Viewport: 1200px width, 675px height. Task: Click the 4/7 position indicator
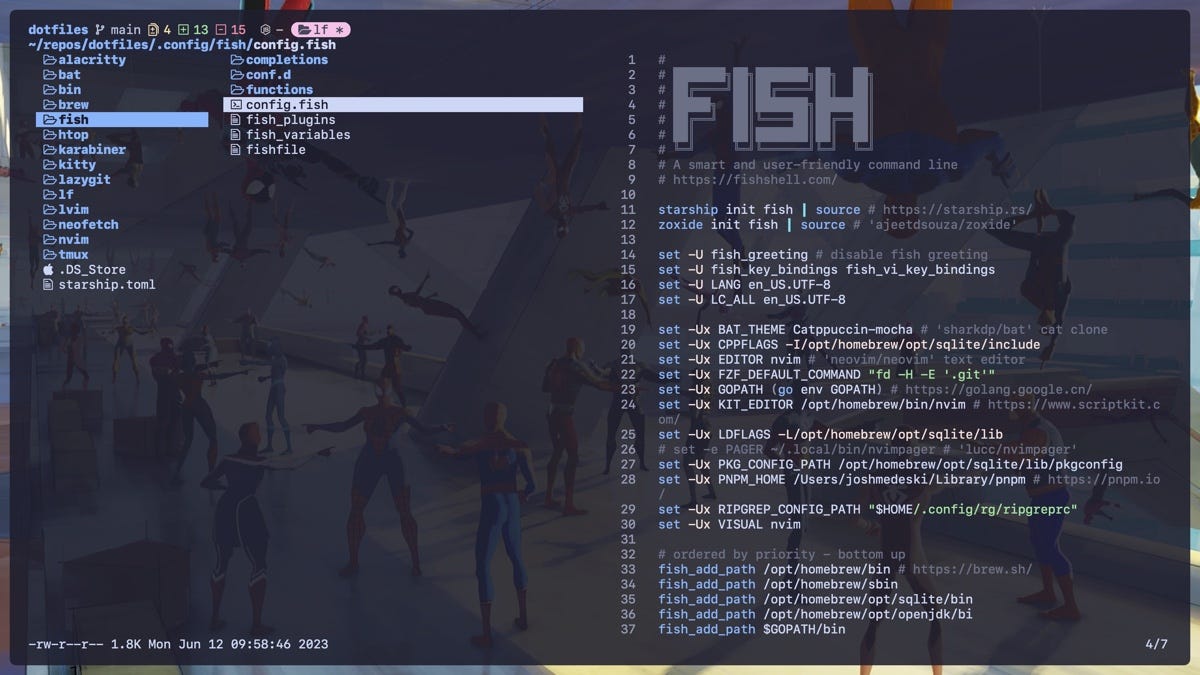(x=1156, y=644)
